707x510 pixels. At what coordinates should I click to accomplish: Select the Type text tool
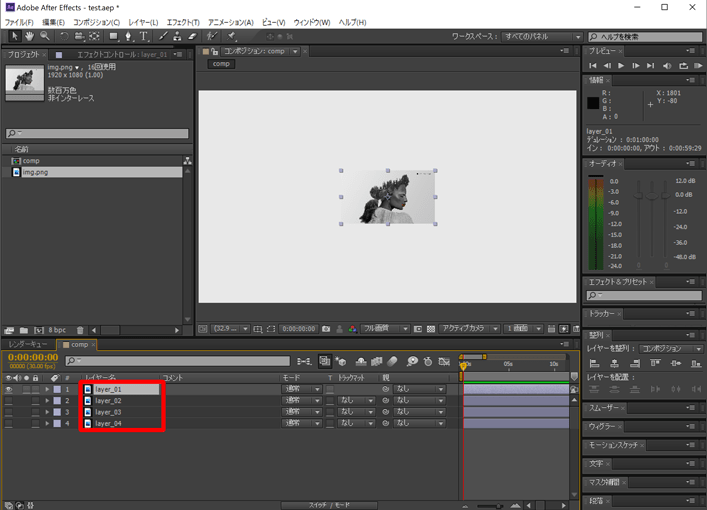143,36
